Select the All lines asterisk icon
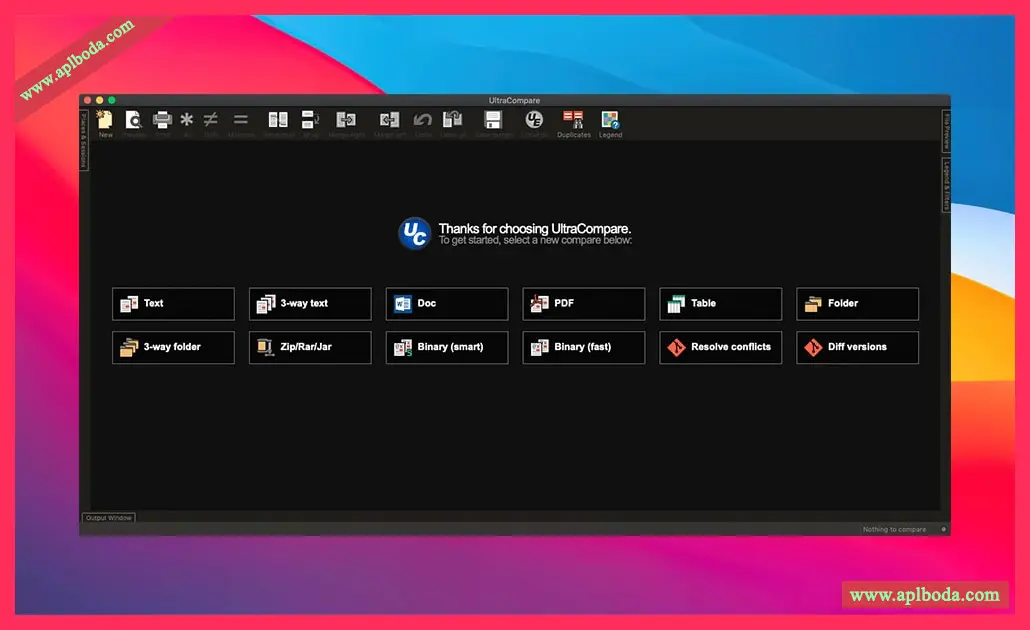1030x630 pixels. [187, 122]
